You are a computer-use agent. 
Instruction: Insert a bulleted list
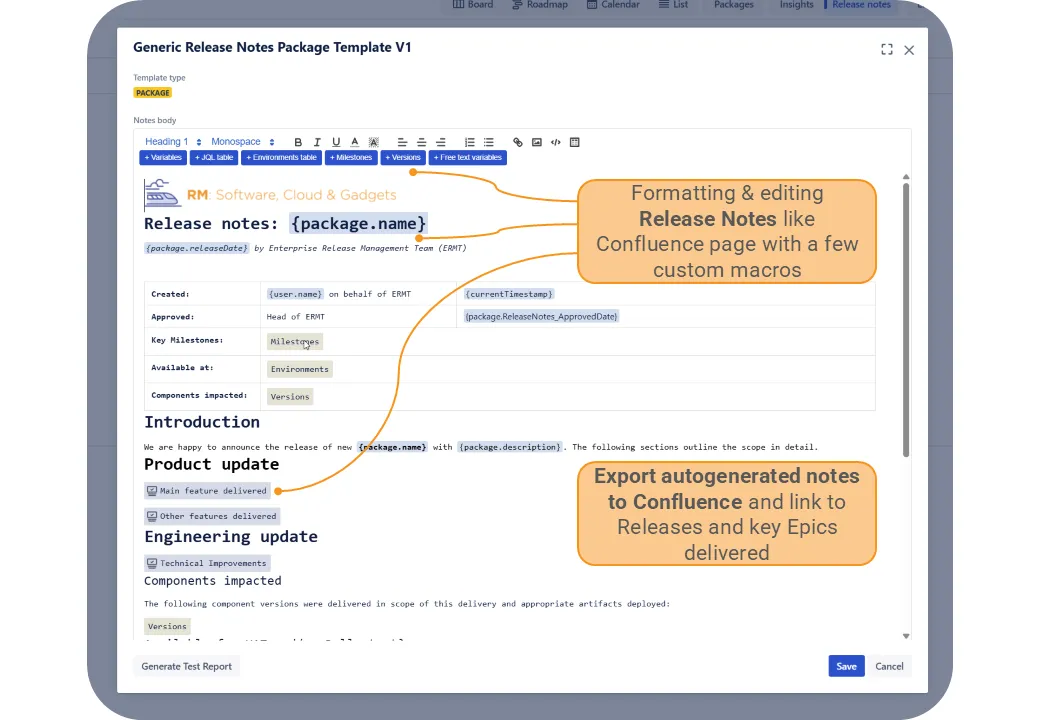pyautogui.click(x=489, y=142)
